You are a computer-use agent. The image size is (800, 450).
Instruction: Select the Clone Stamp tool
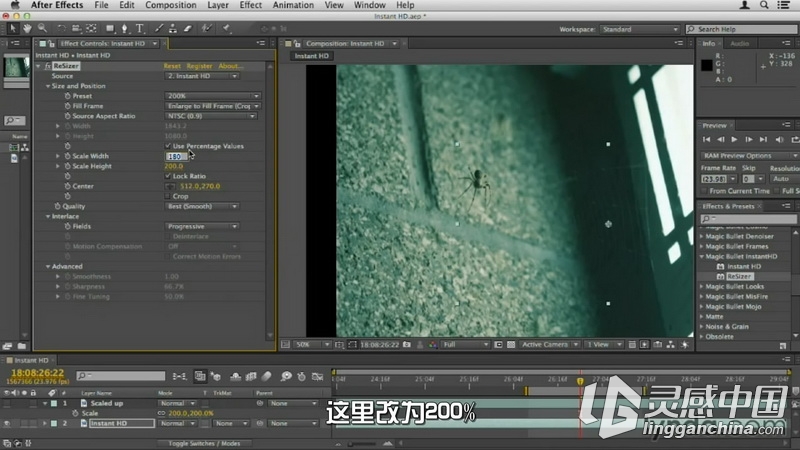pos(173,29)
